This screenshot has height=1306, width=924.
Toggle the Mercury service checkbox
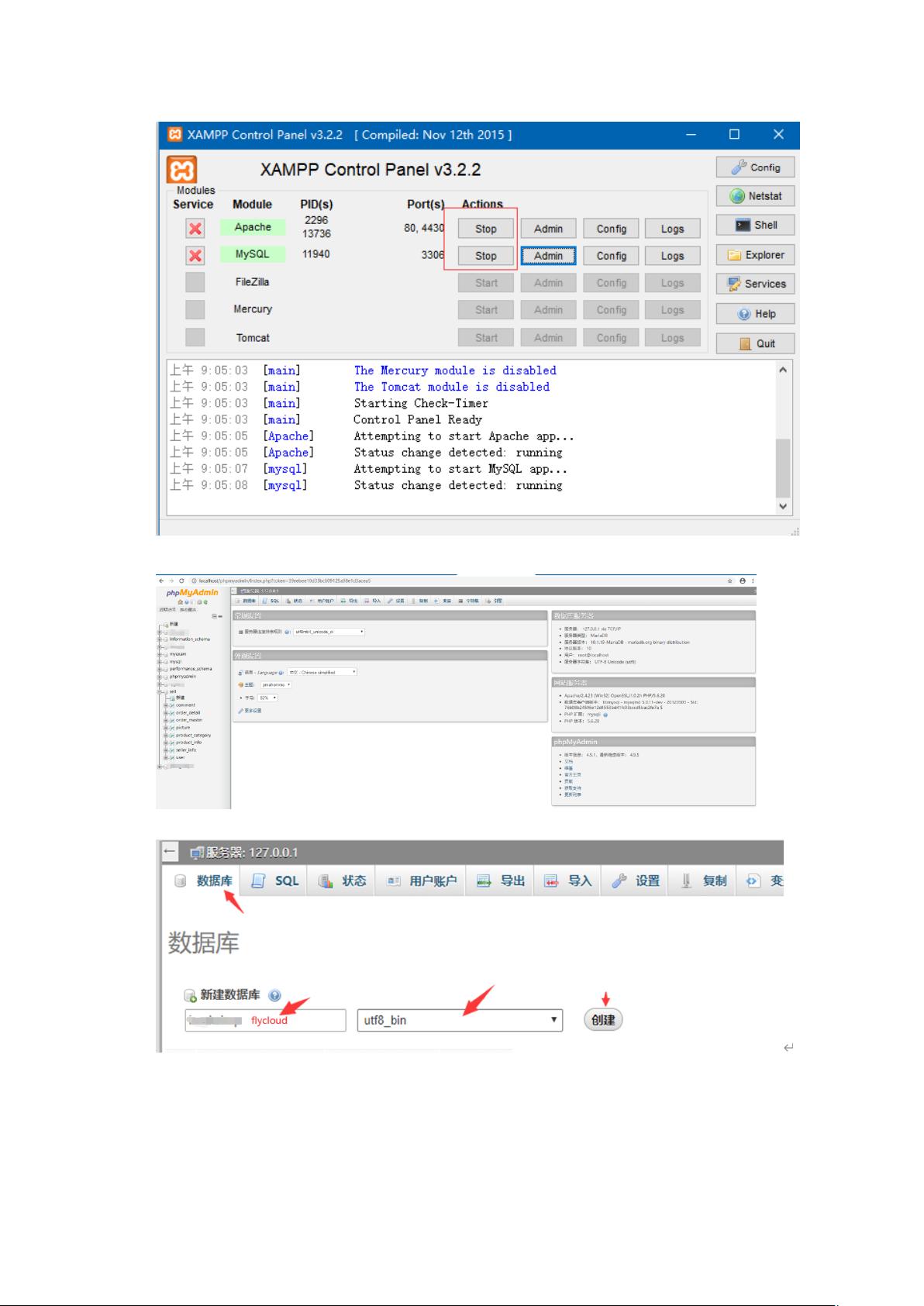pyautogui.click(x=195, y=309)
